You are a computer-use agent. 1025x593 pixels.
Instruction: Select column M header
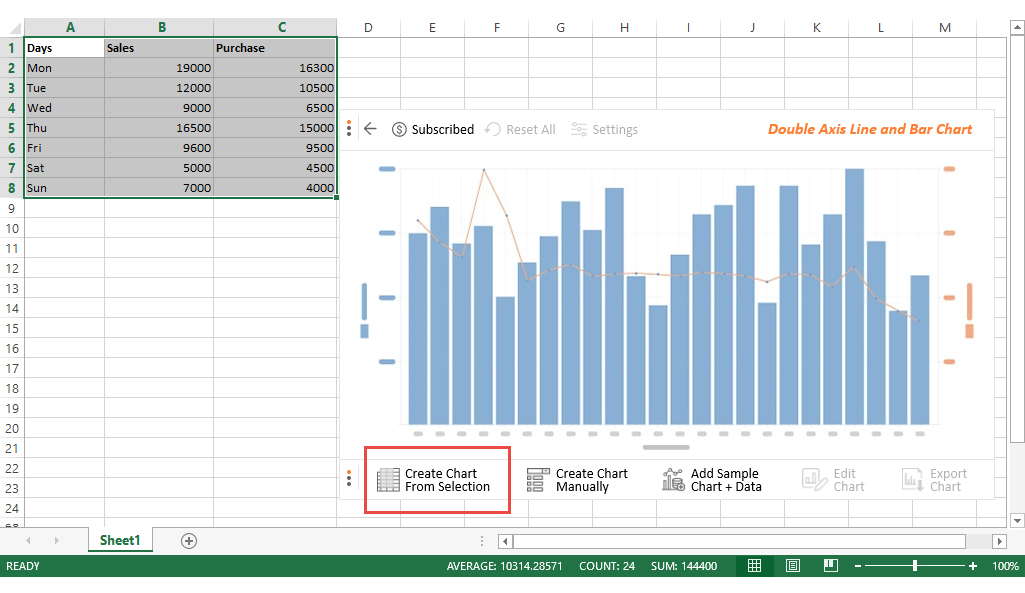pos(945,27)
